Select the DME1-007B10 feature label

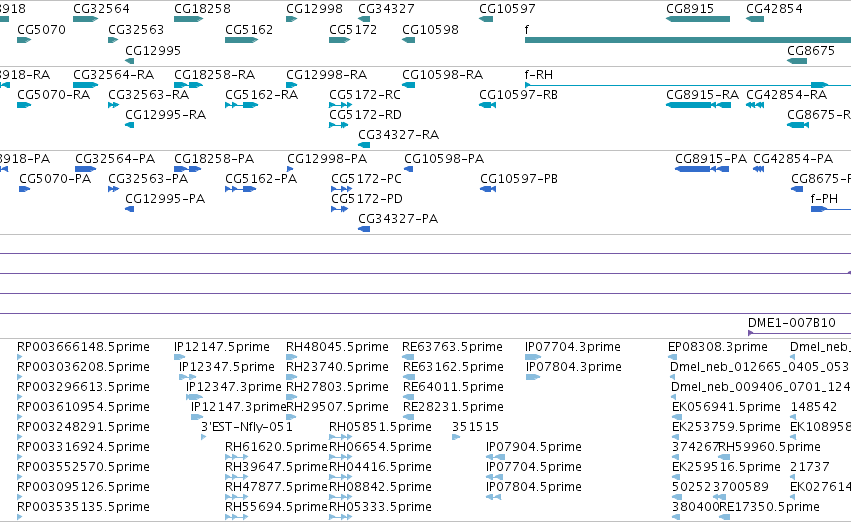pos(792,323)
